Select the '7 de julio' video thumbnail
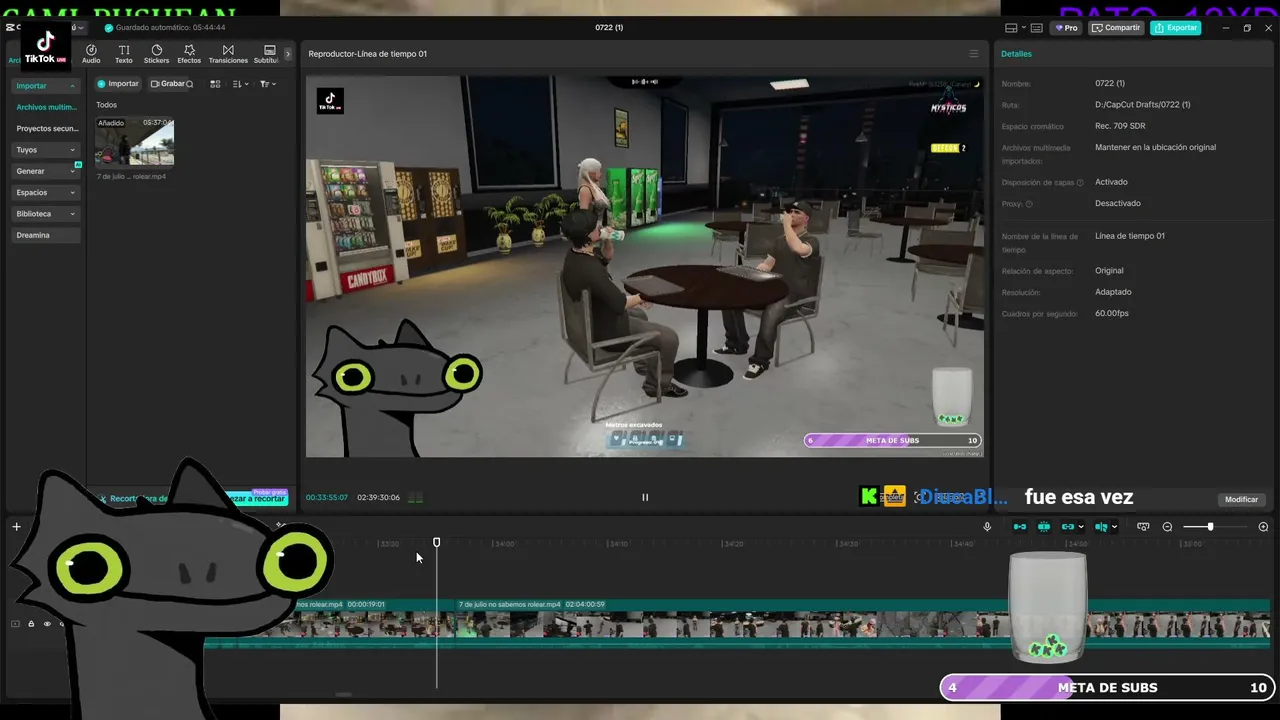 (x=135, y=142)
